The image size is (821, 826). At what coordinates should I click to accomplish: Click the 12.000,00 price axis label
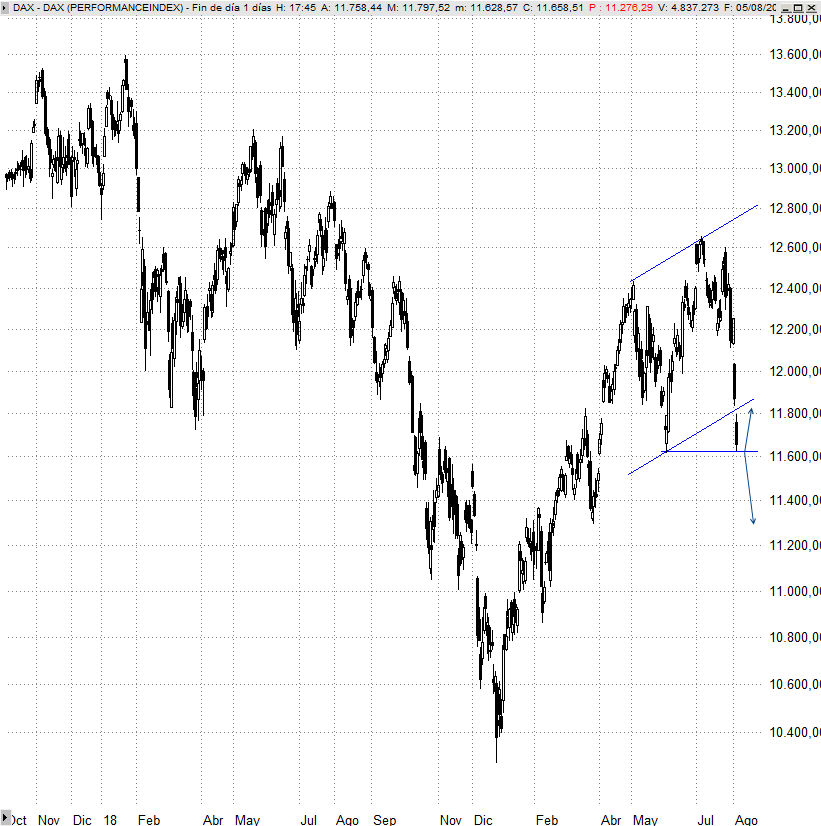[x=794, y=371]
